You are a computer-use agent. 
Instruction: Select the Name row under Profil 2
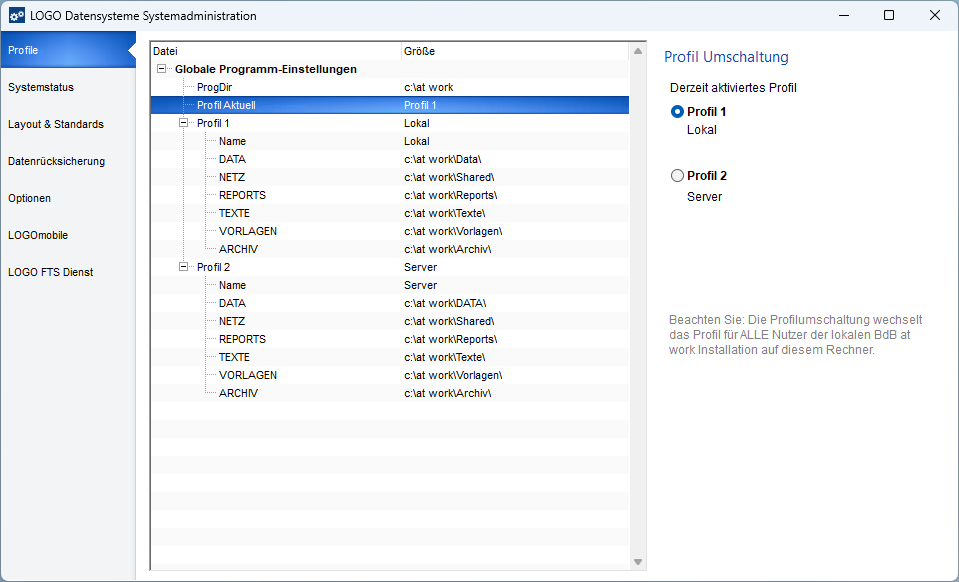click(390, 285)
